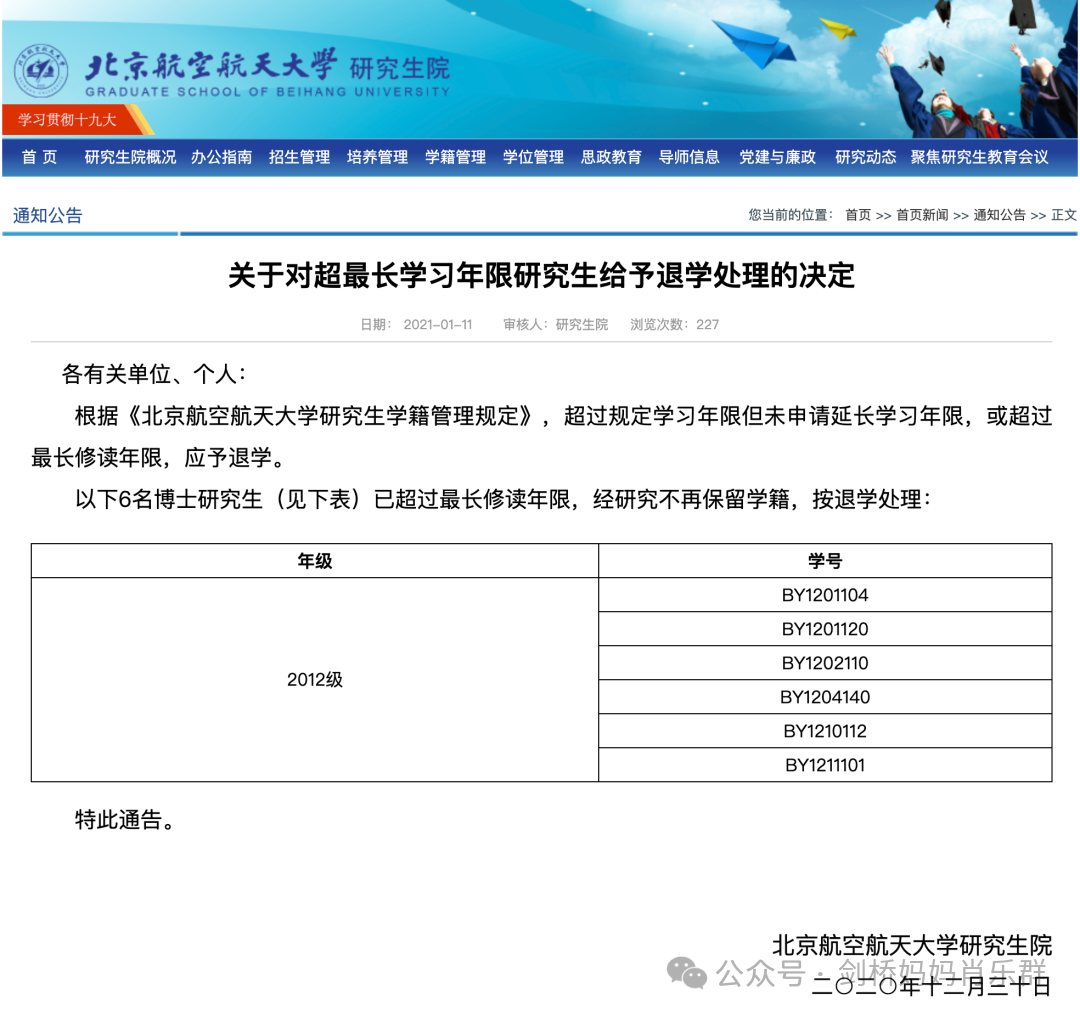Navigate to 培养管理
Image resolution: width=1080 pixels, height=1016 pixels.
click(376, 157)
